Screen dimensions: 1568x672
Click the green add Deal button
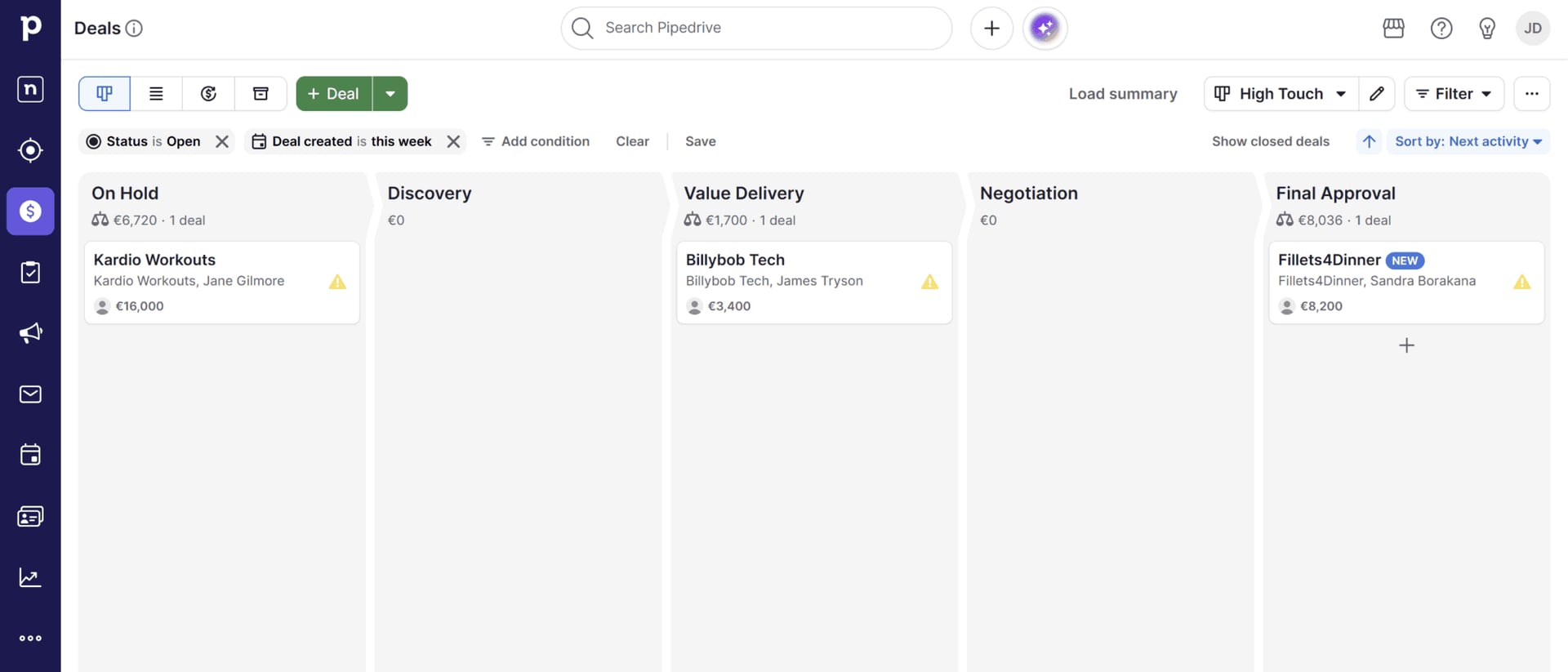click(x=334, y=94)
